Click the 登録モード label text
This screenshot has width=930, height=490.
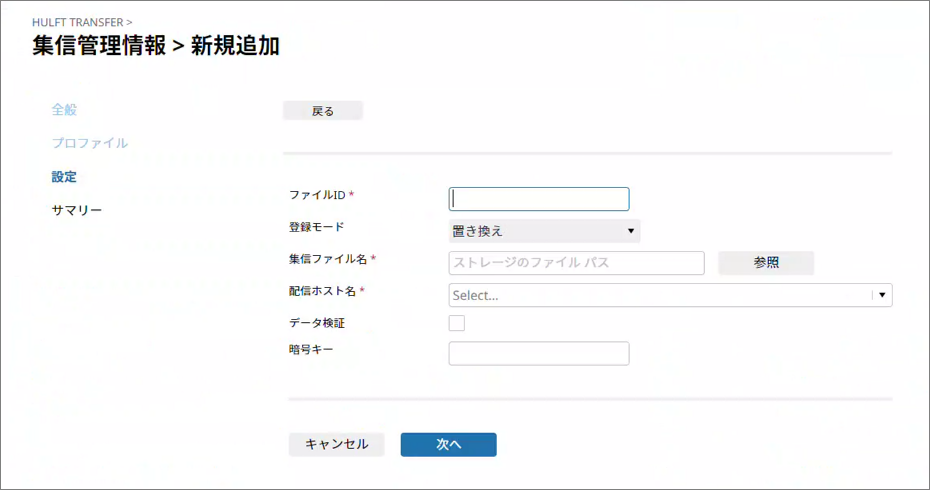tap(316, 227)
